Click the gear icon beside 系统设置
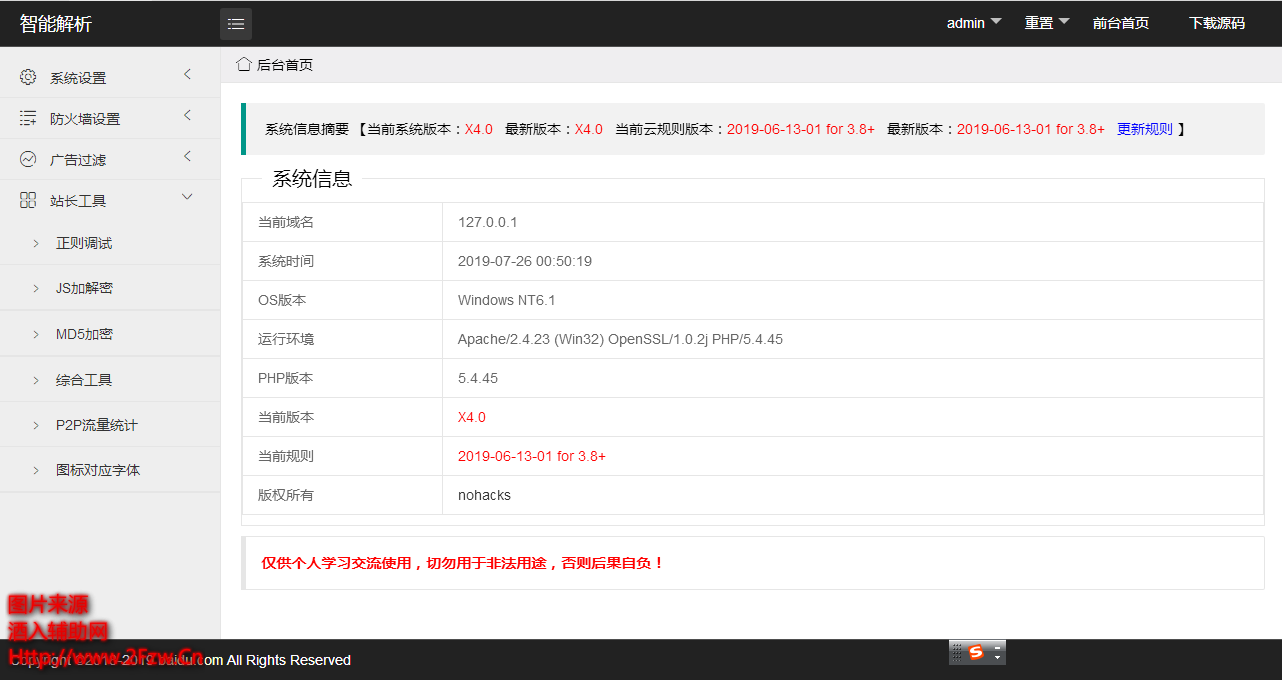This screenshot has width=1282, height=680. pyautogui.click(x=28, y=77)
